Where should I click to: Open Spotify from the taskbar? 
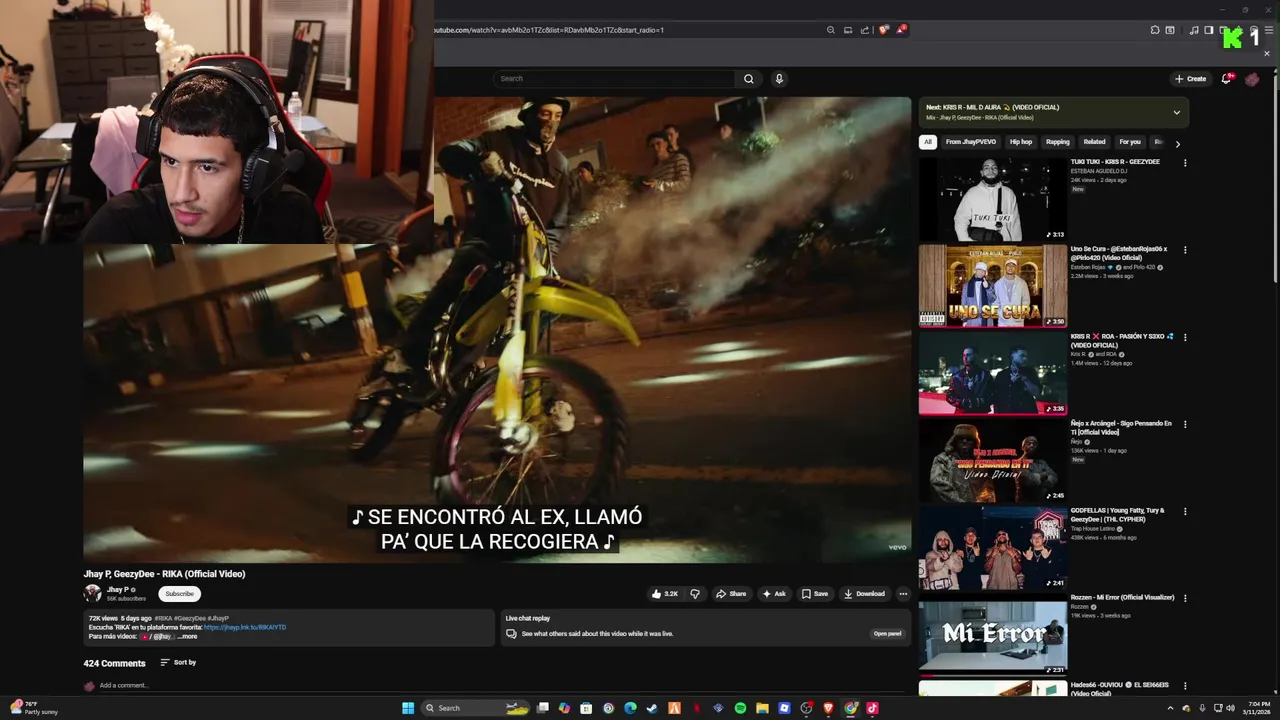tap(740, 708)
